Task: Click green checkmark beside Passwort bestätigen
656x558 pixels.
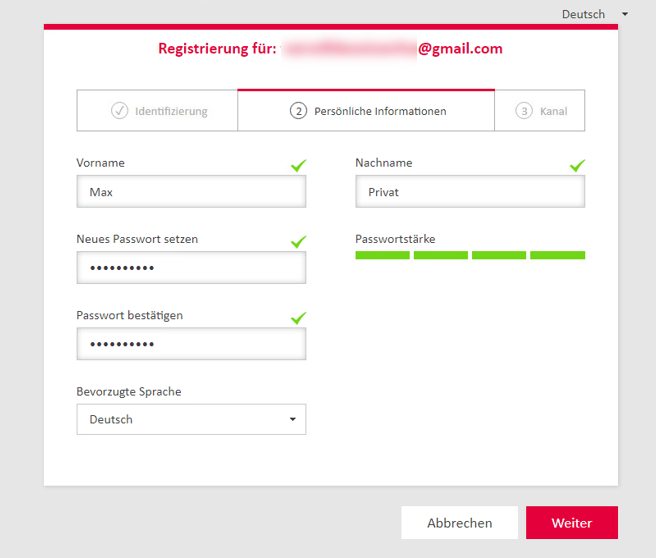Action: [298, 317]
